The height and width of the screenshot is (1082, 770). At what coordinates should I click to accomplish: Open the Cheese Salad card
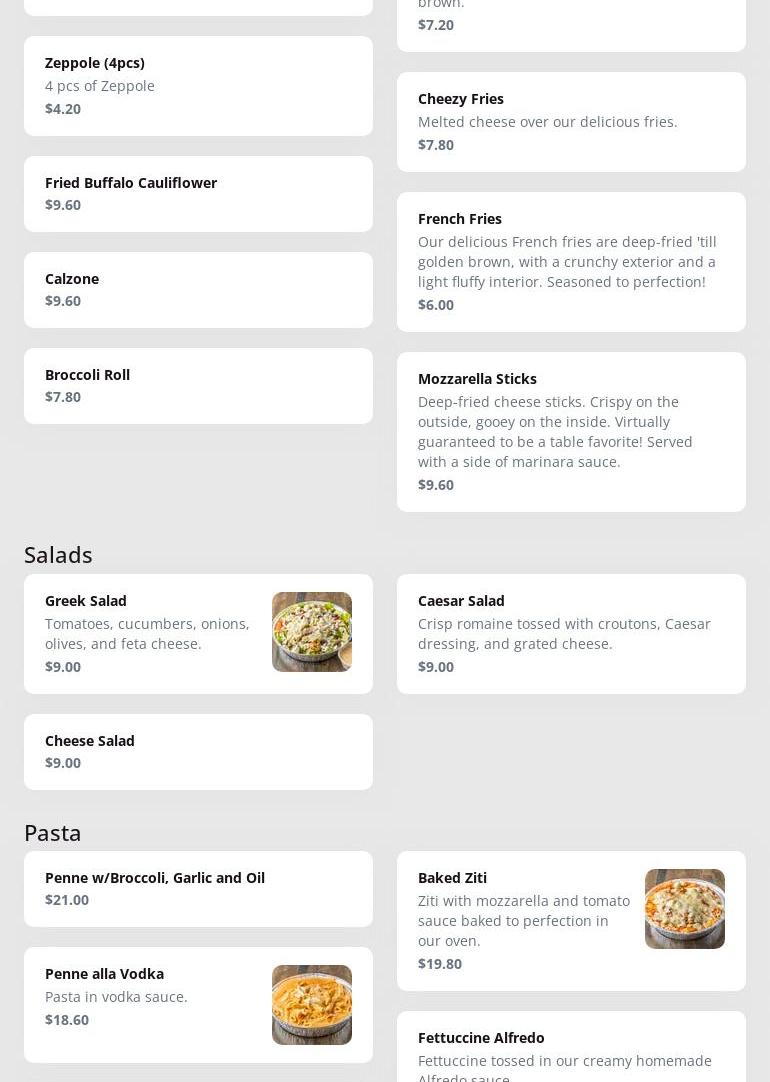[x=198, y=752]
